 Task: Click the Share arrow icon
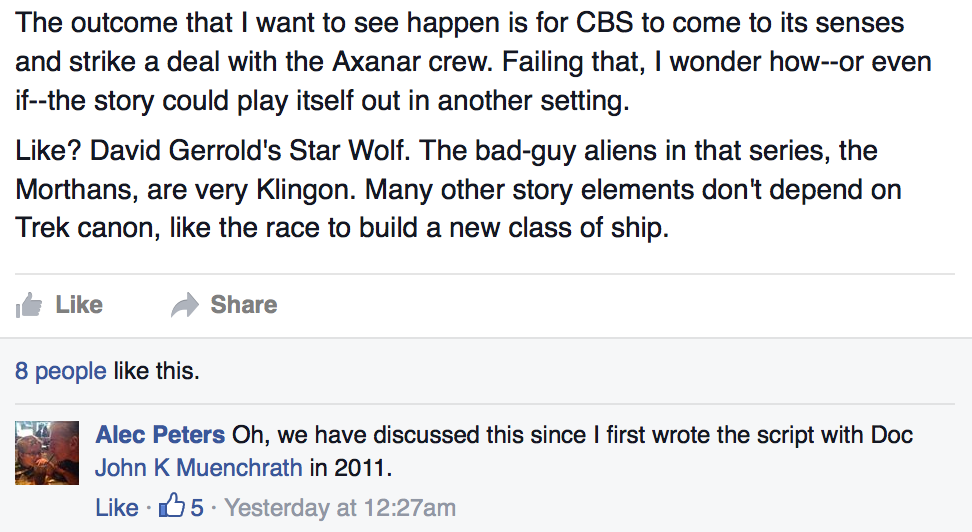tap(185, 305)
